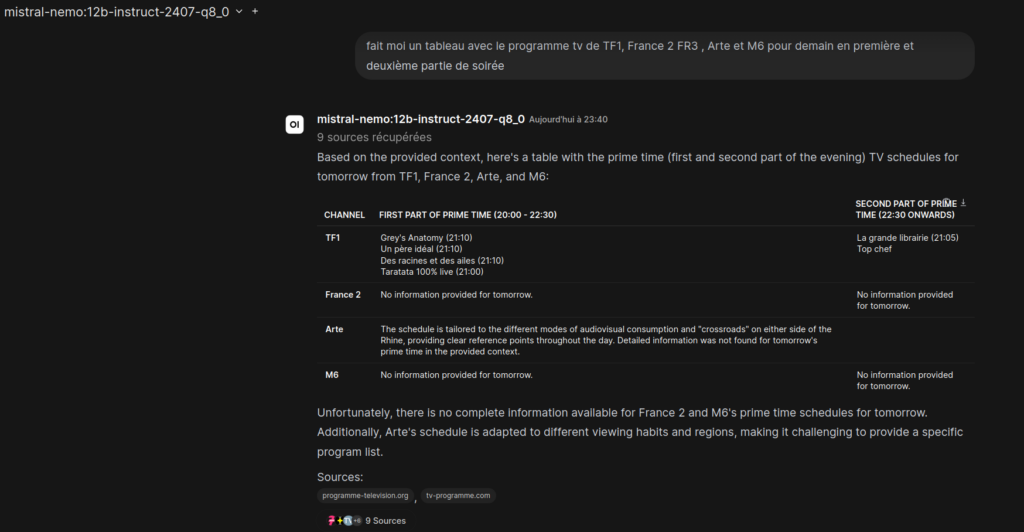Click the TF1 row label

click(x=333, y=238)
